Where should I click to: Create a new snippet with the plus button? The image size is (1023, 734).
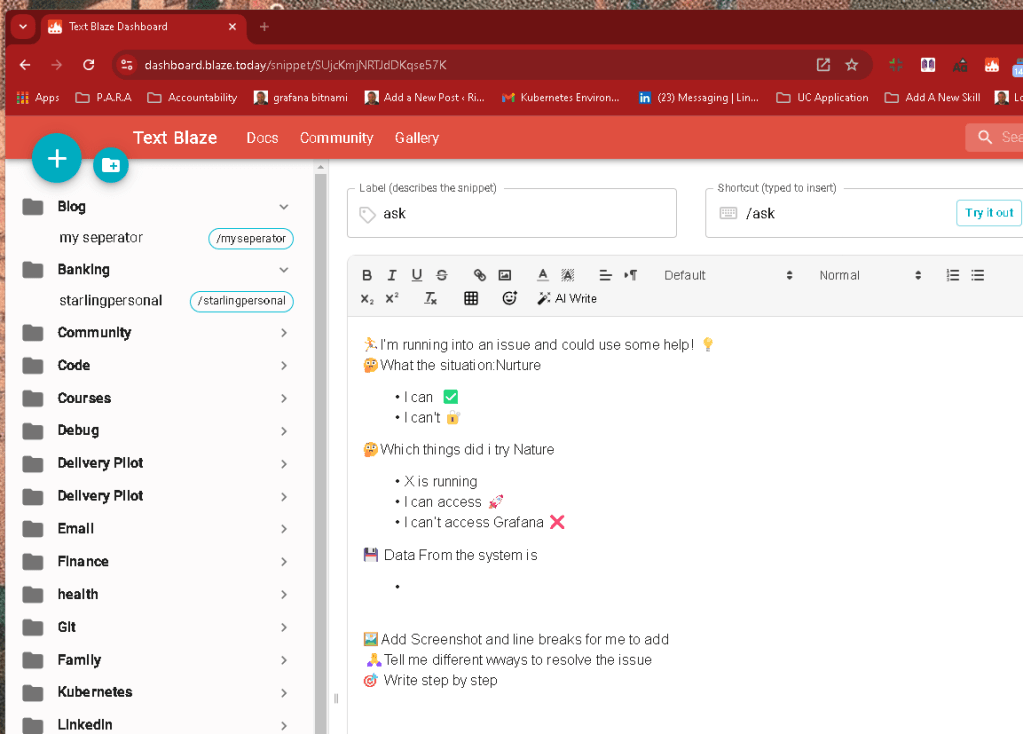[57, 158]
